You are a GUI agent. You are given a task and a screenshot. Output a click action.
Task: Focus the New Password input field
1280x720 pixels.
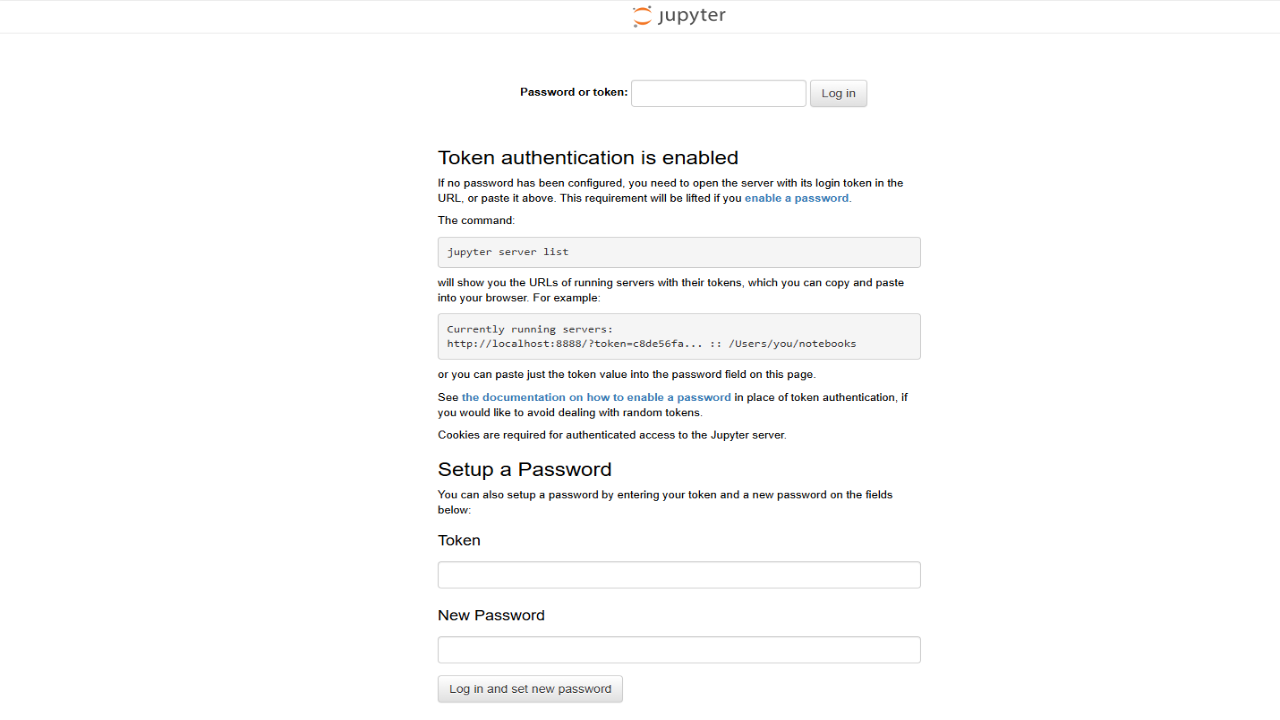click(679, 650)
